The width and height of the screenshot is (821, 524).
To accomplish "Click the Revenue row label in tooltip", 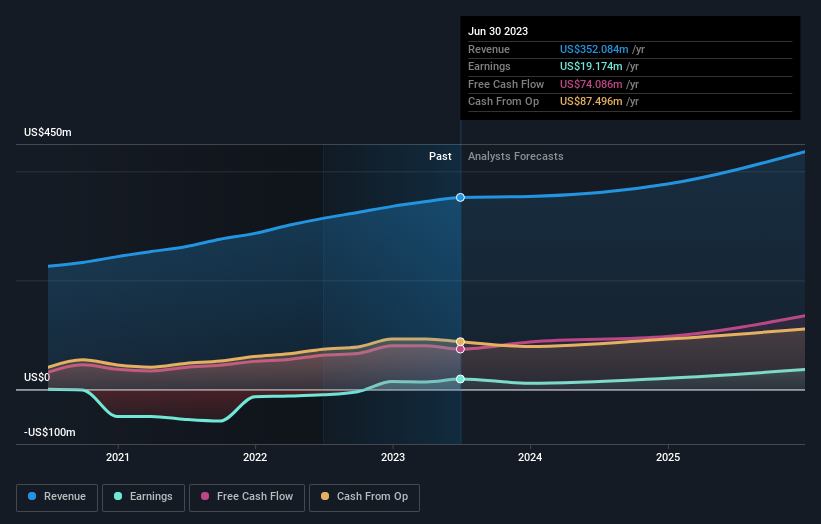I will pos(489,49).
